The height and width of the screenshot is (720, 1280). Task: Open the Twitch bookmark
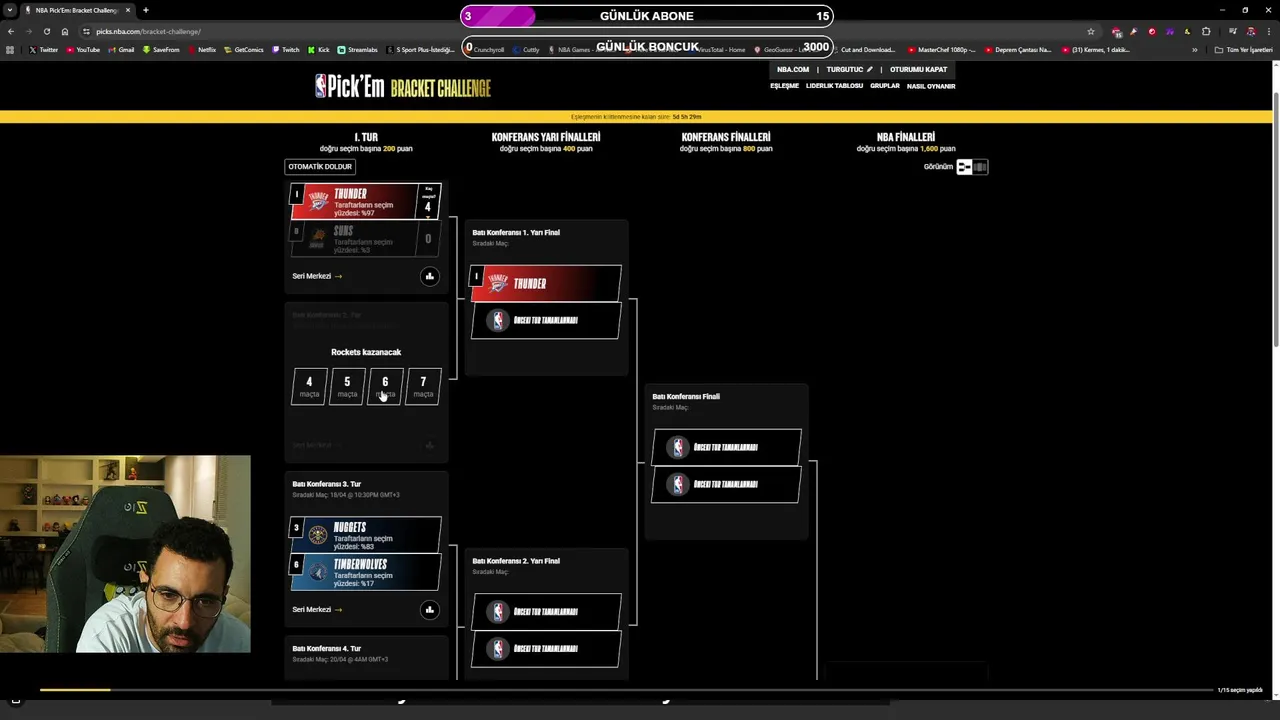click(x=285, y=49)
